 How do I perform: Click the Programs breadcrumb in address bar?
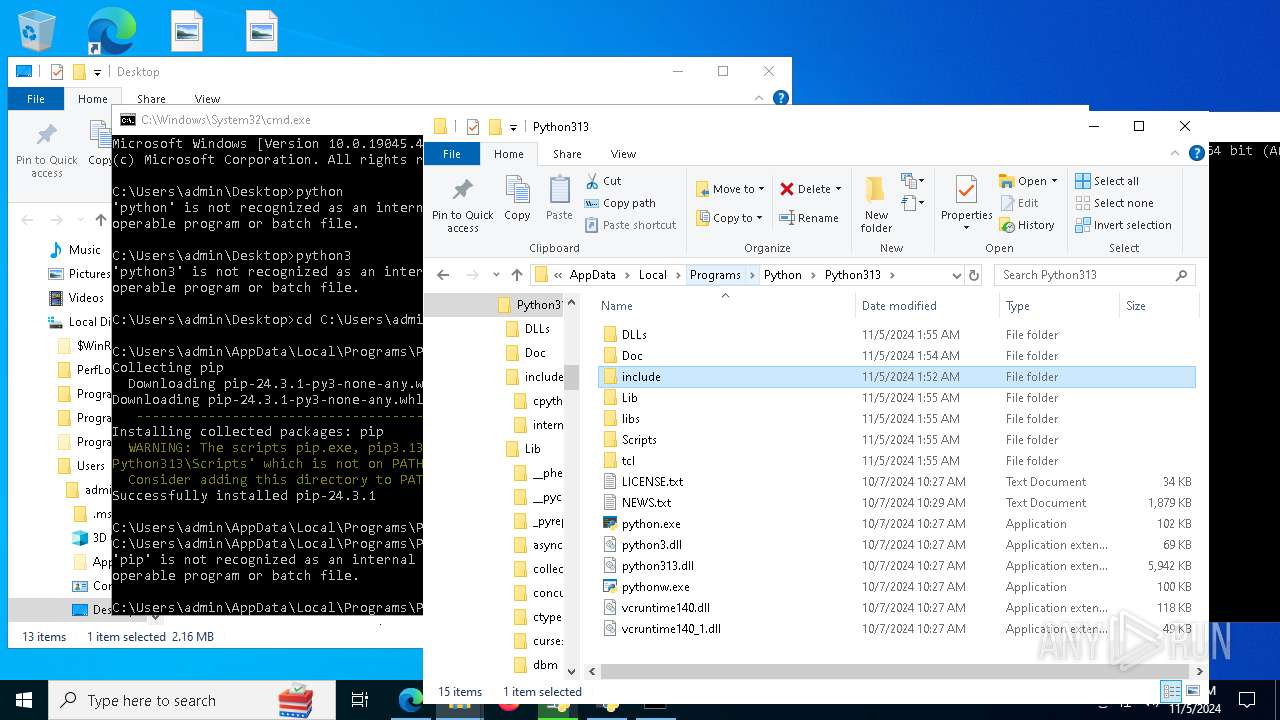point(715,275)
